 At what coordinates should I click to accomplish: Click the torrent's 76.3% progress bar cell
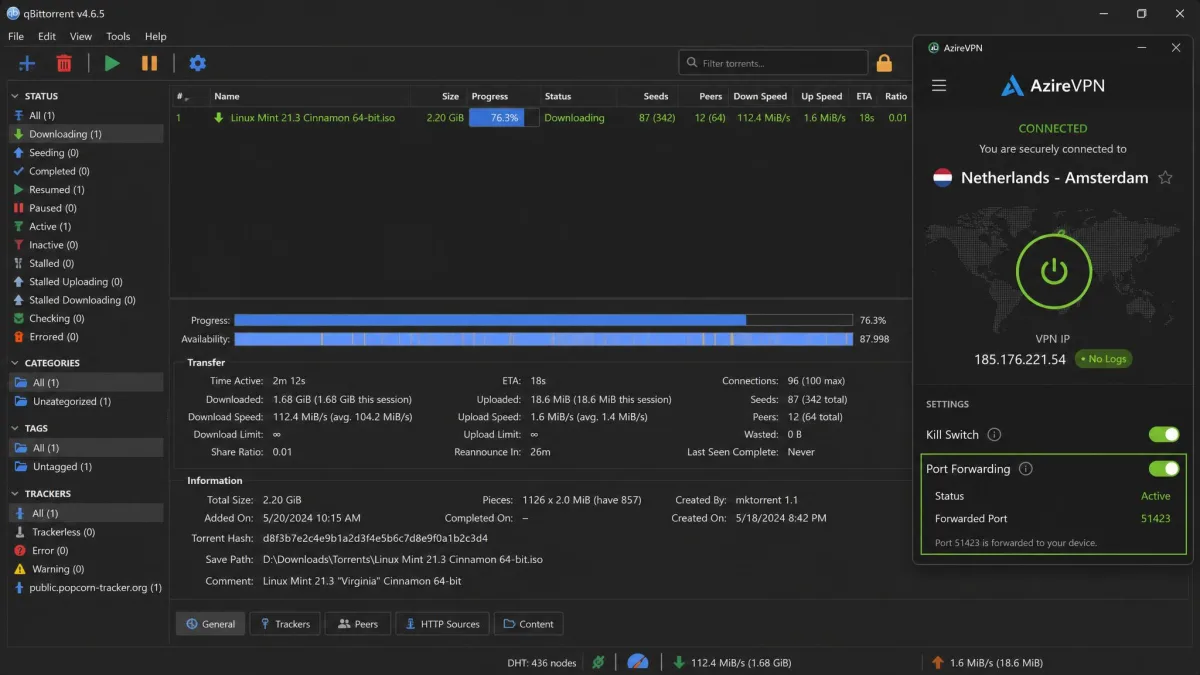pos(504,118)
